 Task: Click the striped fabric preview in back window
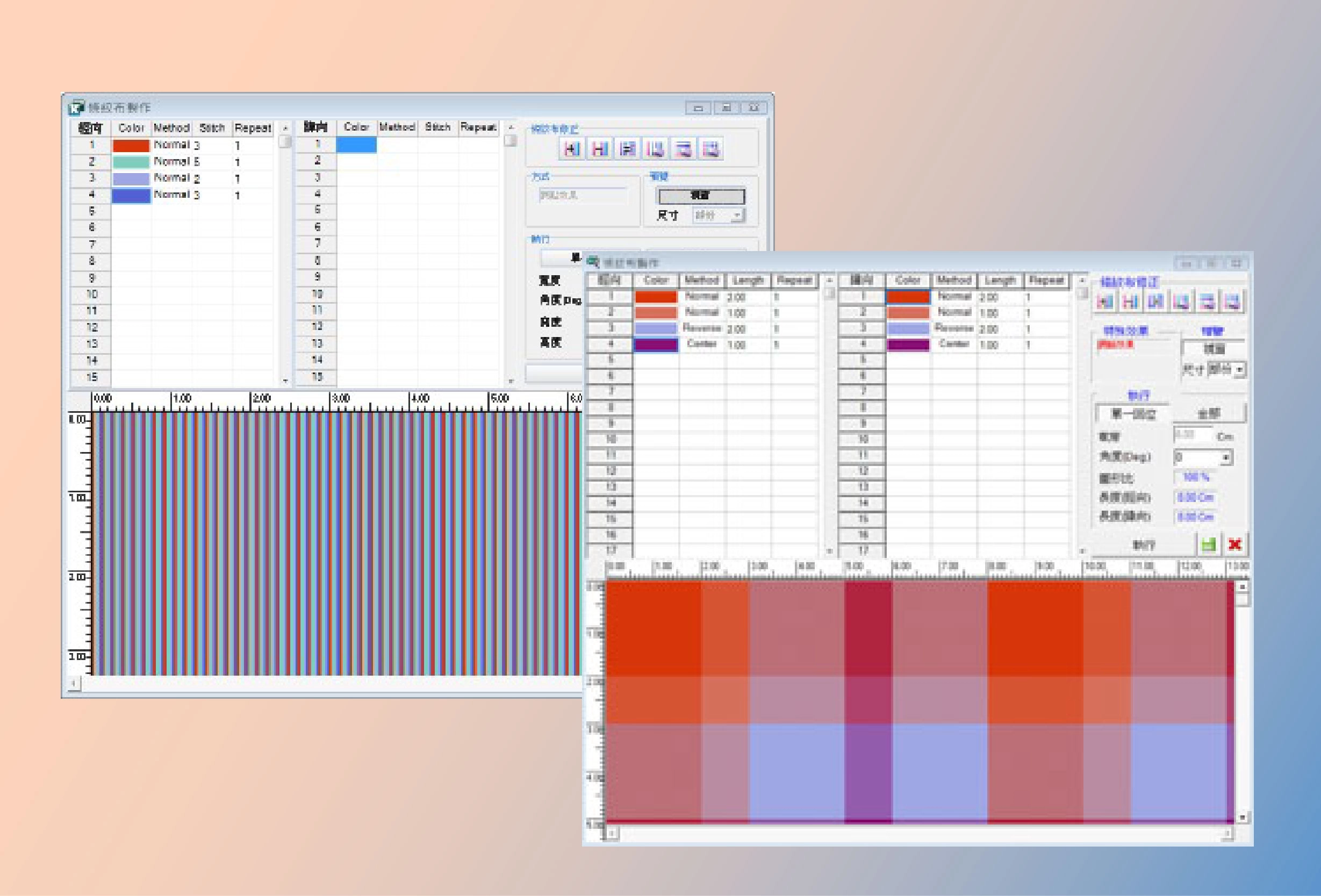point(336,543)
